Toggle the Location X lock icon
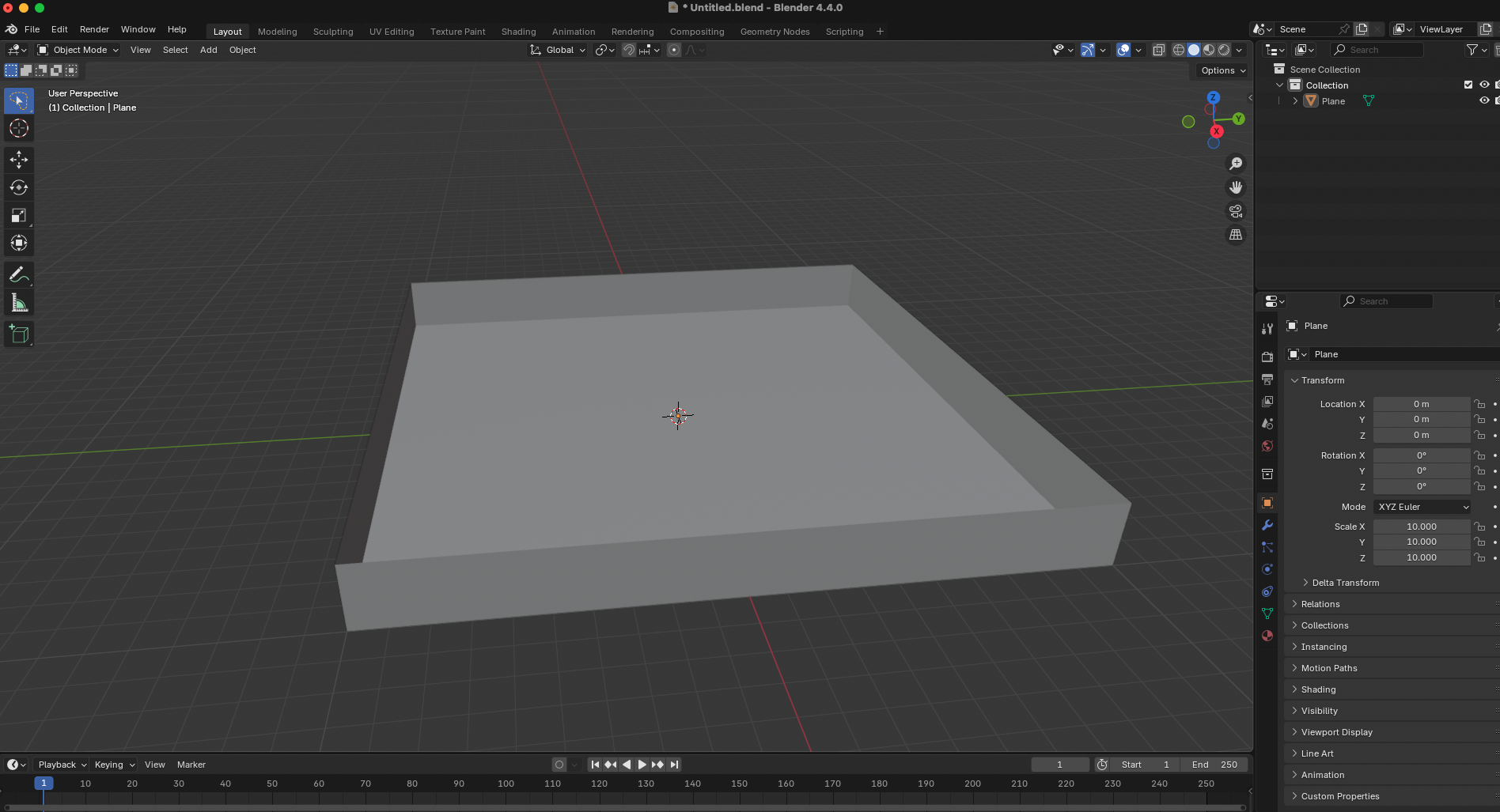This screenshot has height=812, width=1500. 1479,404
